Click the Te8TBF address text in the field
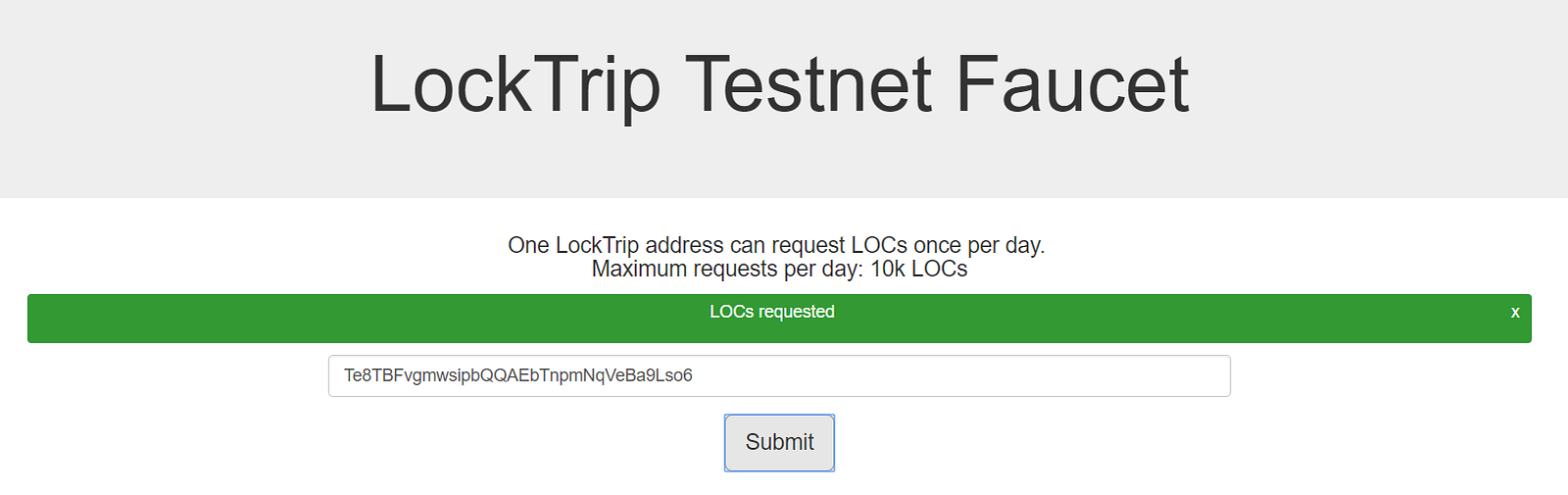Viewport: 1568px width, 495px height. point(517,375)
